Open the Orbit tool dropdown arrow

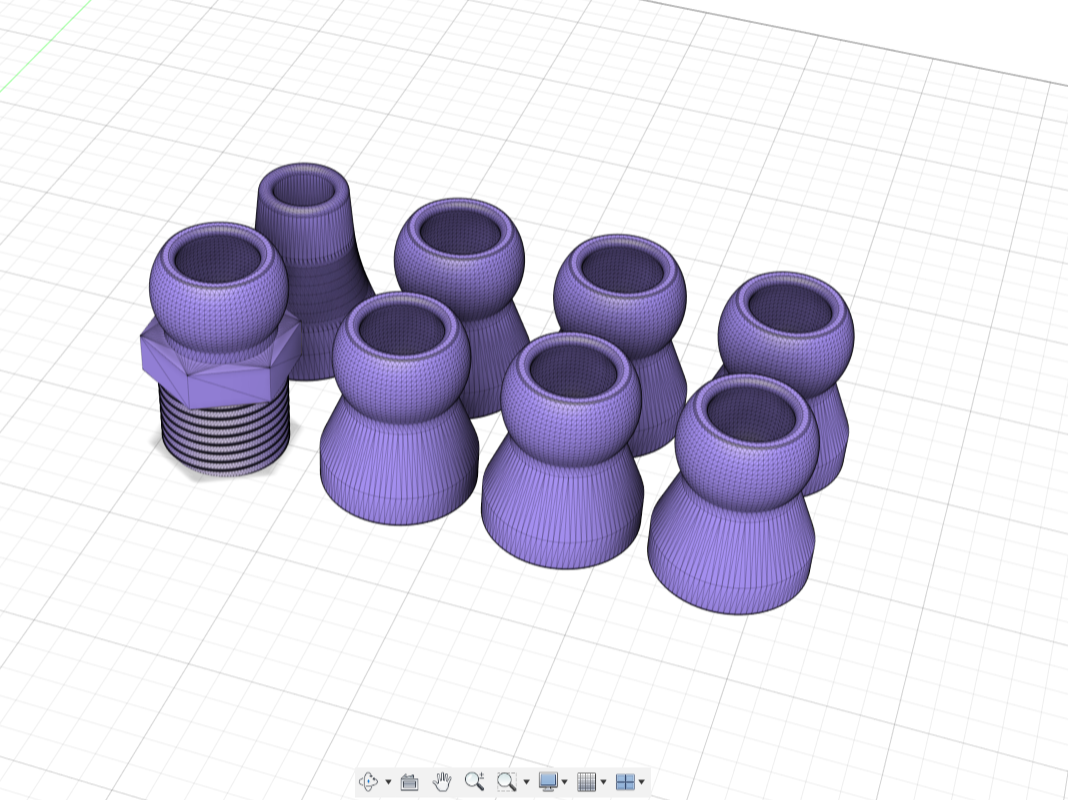(x=388, y=782)
